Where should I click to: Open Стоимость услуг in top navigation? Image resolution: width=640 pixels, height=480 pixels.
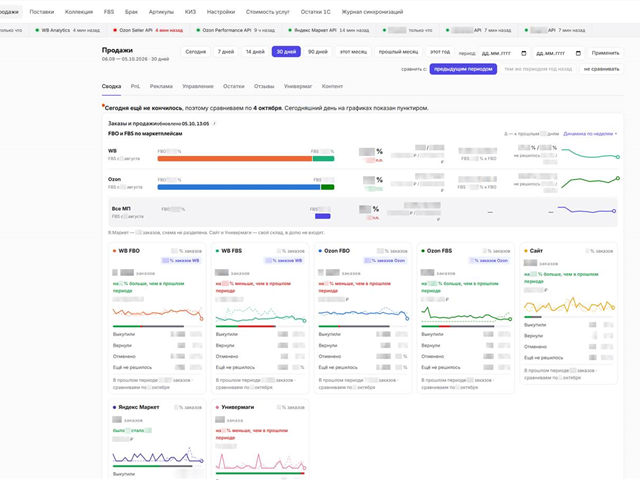point(268,12)
